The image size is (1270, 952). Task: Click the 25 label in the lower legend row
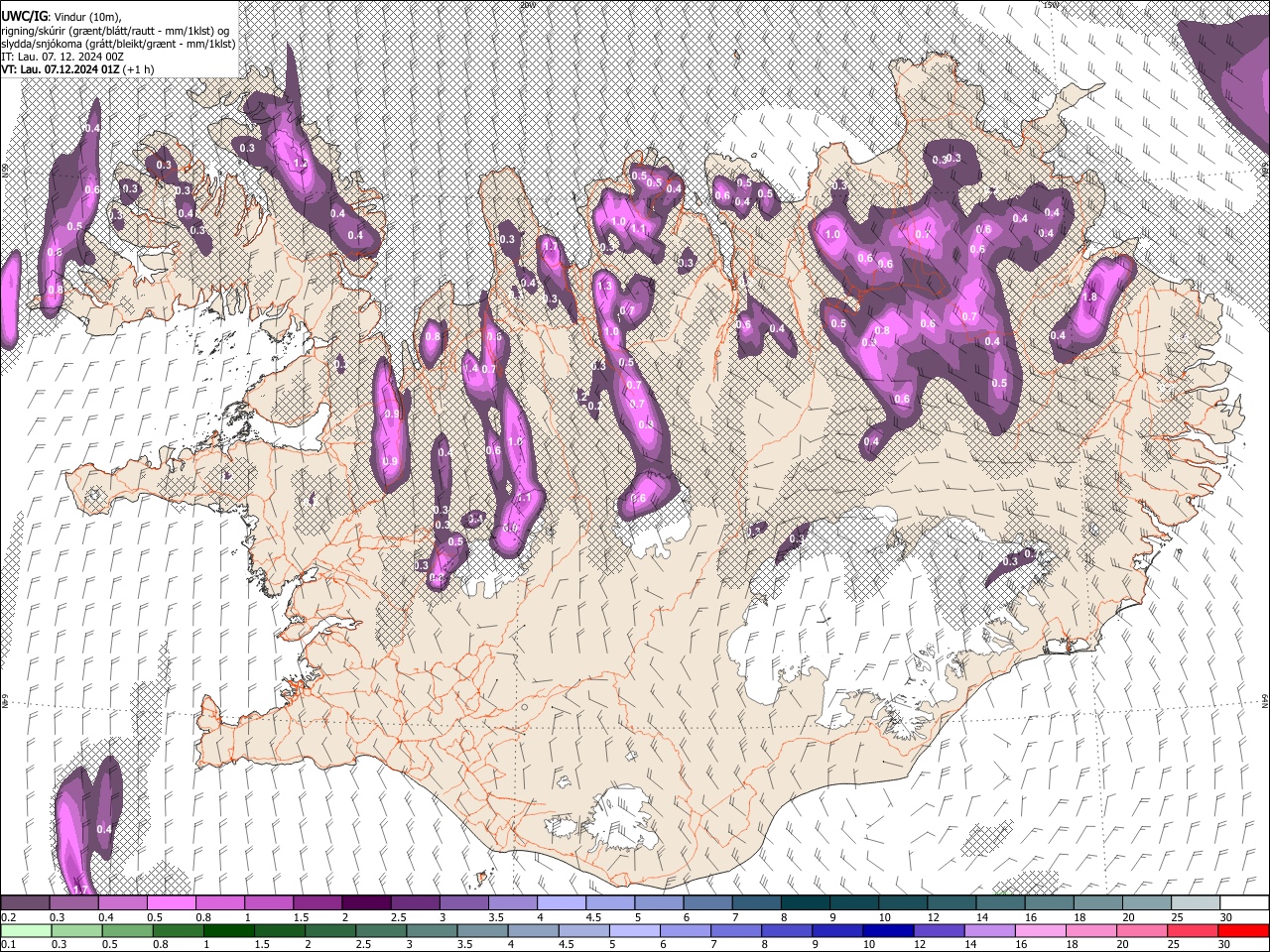tap(1174, 944)
